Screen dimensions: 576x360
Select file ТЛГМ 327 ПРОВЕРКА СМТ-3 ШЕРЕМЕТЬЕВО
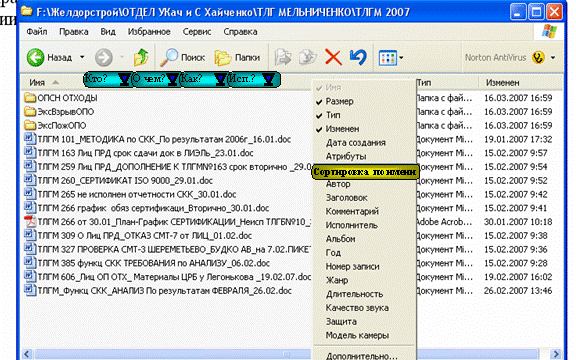[x=174, y=249]
